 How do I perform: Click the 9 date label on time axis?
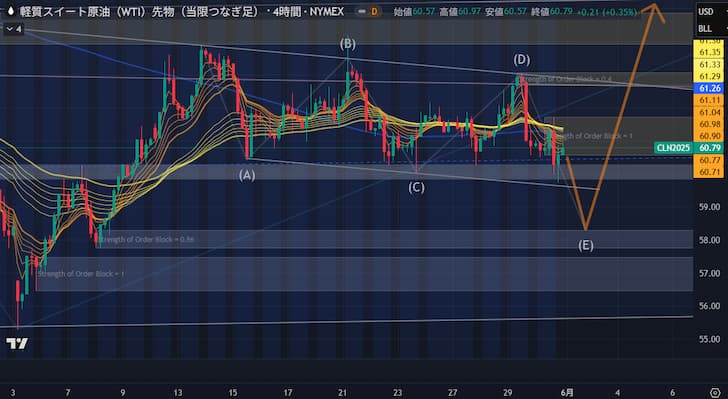point(123,393)
